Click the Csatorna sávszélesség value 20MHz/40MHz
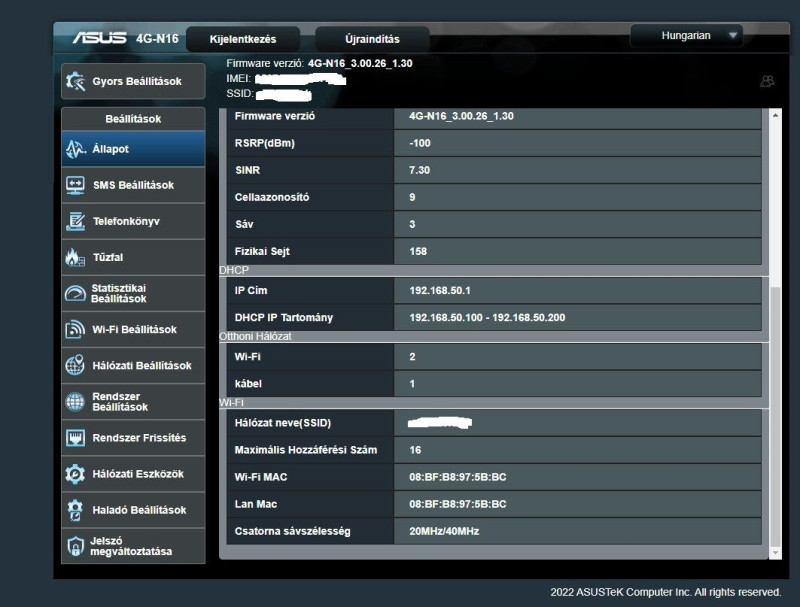800x607 pixels. (444, 532)
